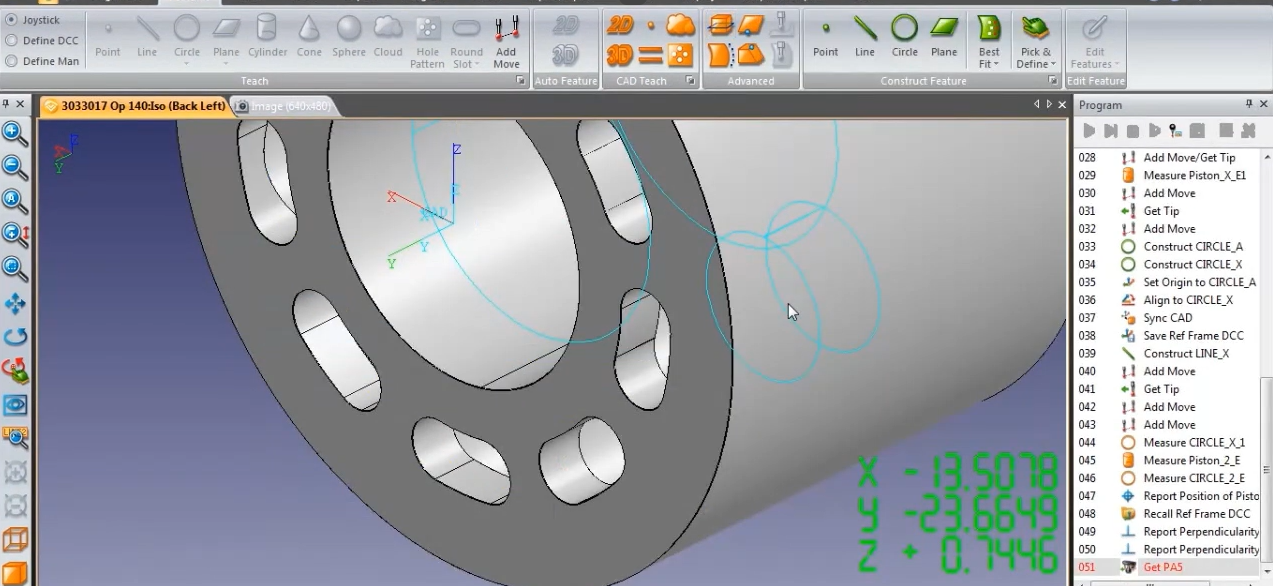Screen dimensions: 1273x586
Task: Click the Program step-forward button
Action: tap(1111, 131)
